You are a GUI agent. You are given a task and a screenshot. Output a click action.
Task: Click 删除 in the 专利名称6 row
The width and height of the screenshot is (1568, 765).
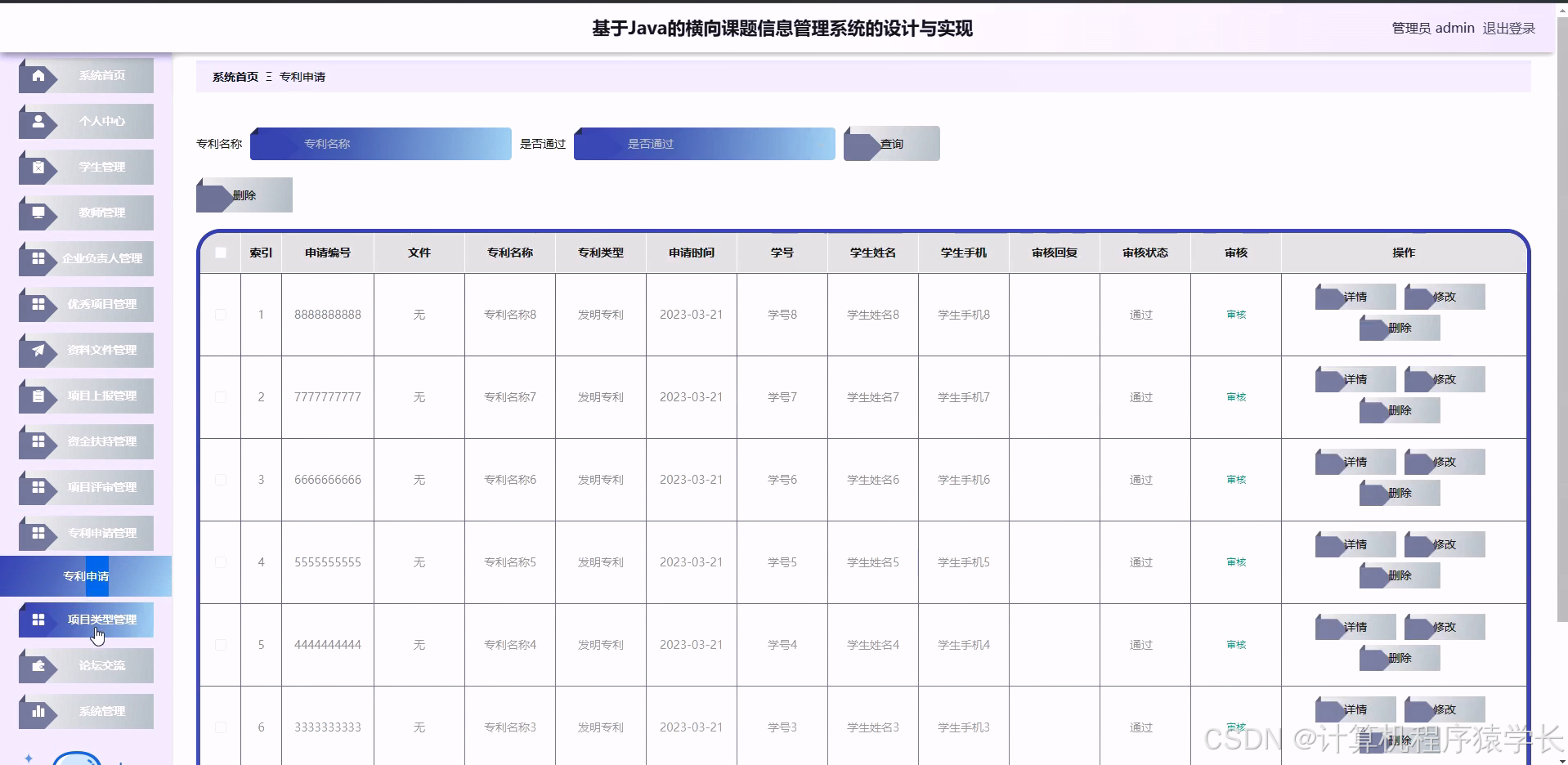pyautogui.click(x=1400, y=493)
